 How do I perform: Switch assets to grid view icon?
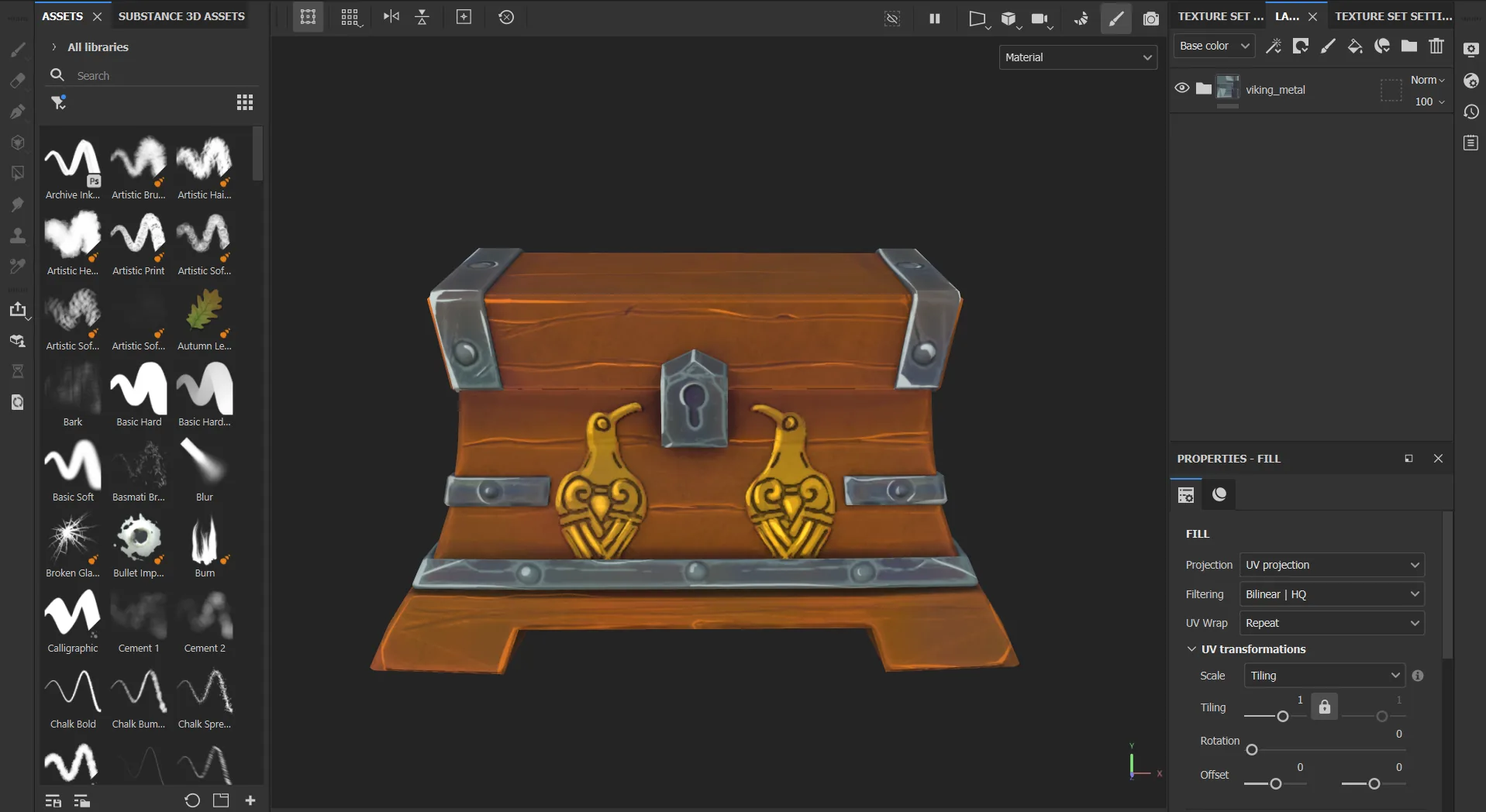[245, 102]
